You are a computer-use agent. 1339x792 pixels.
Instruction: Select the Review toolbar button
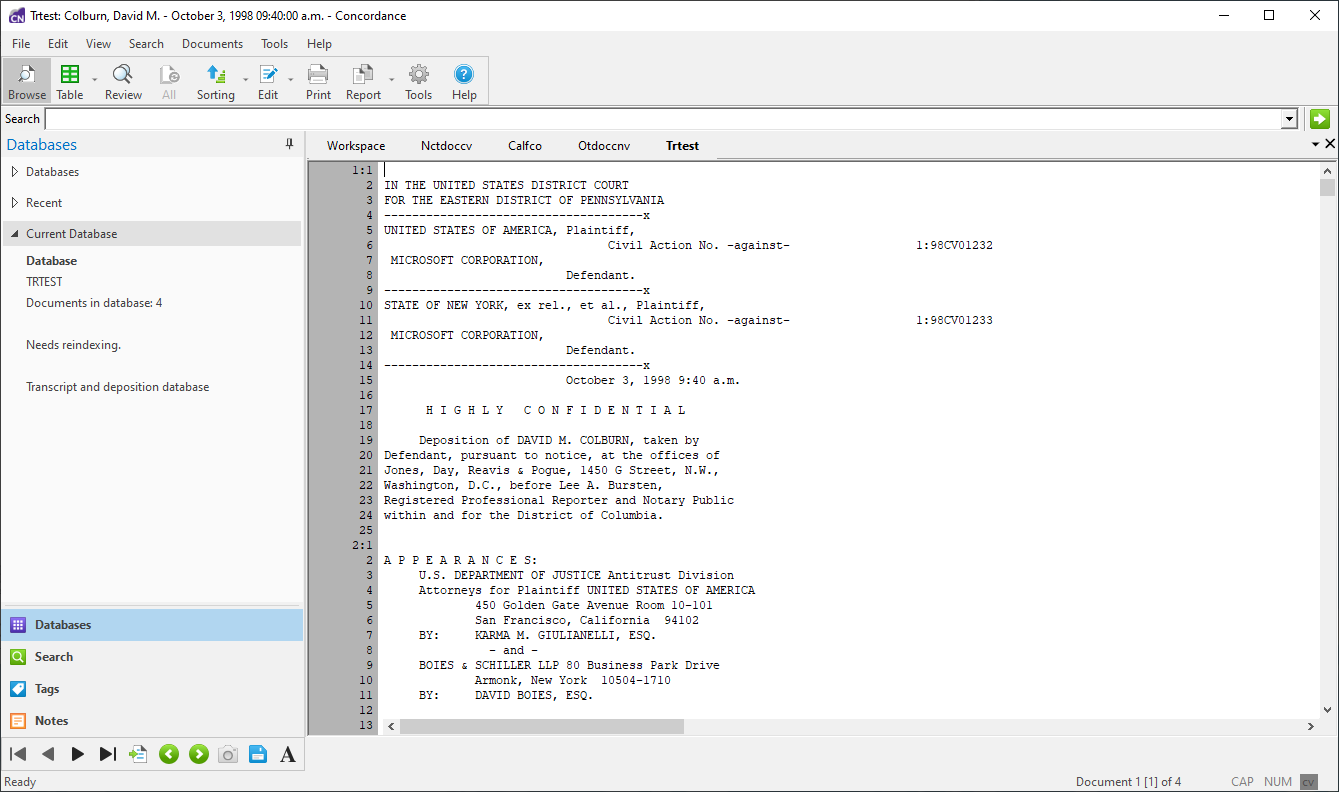(123, 81)
